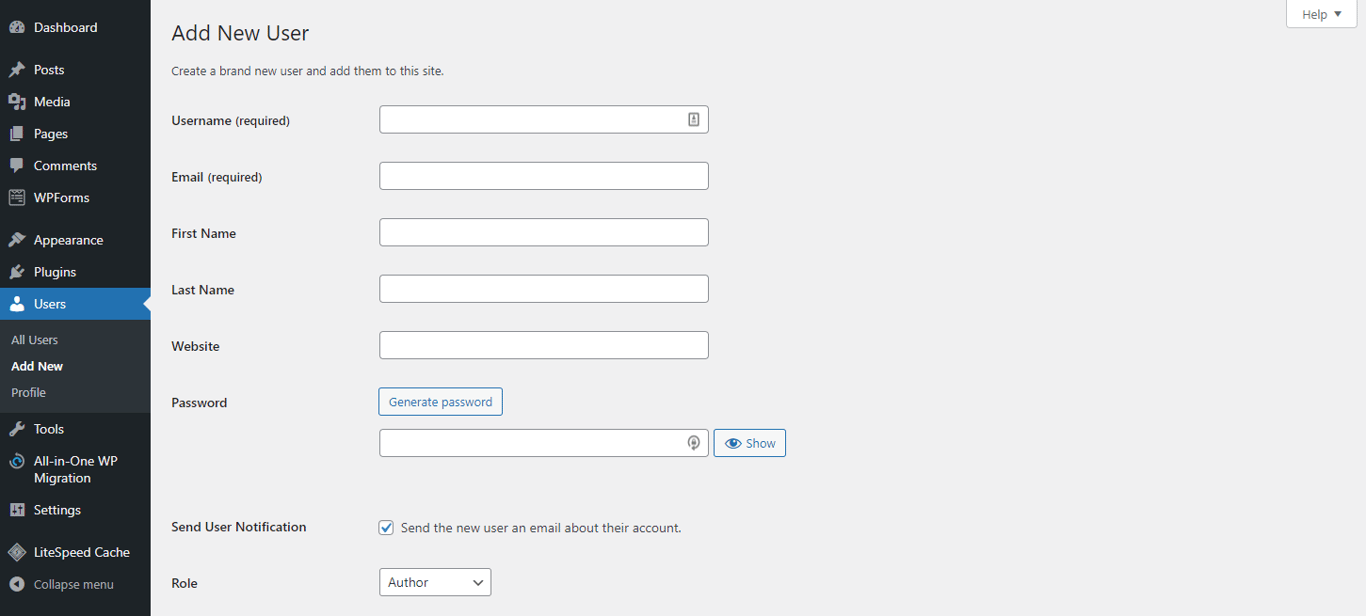This screenshot has height=616, width=1366.
Task: Collapse the admin menu
Action: [x=20, y=584]
